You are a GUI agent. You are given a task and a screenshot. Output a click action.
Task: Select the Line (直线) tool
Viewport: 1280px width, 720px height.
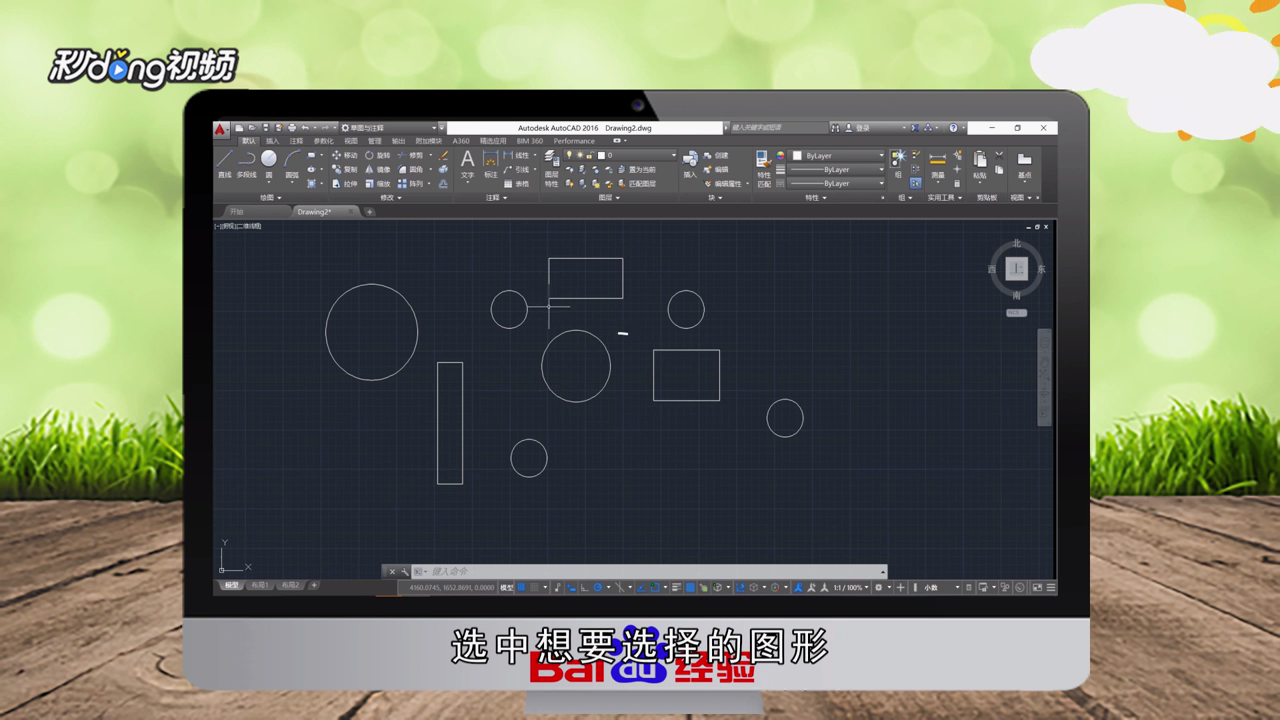[224, 163]
